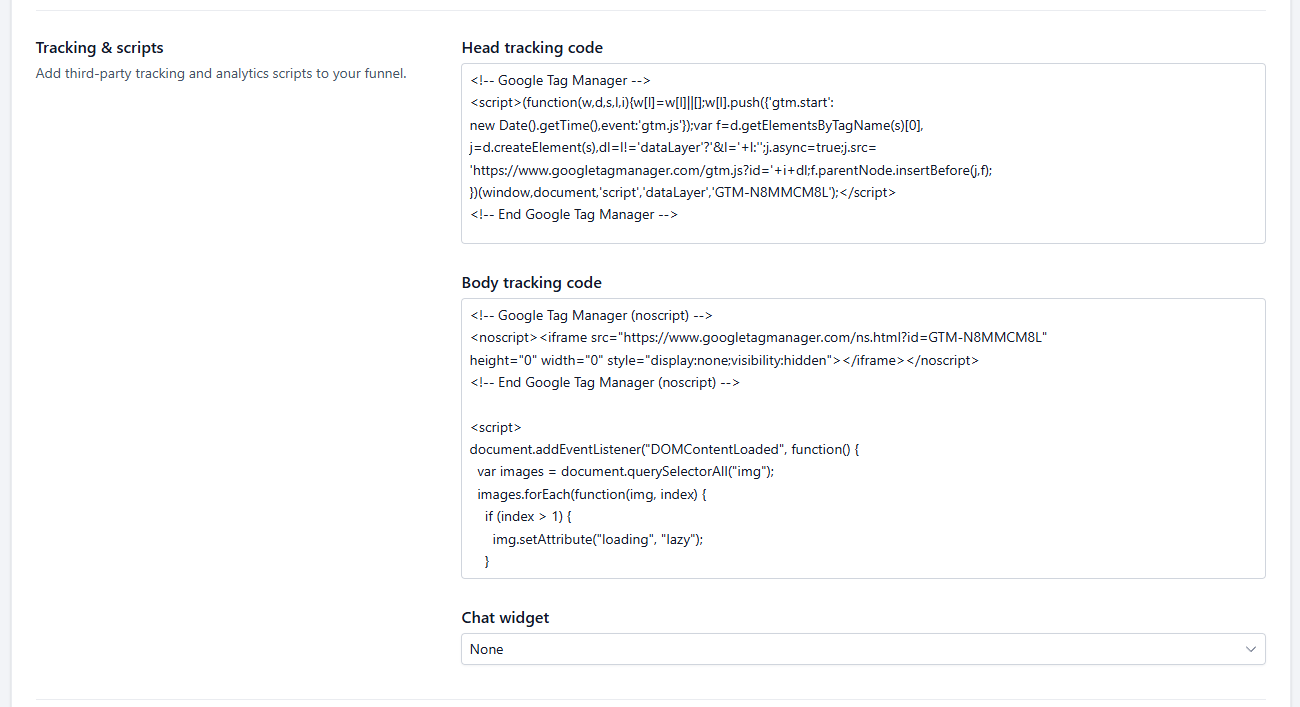Click inside the Body tracking code textarea
1300x707 pixels.
pos(863,438)
